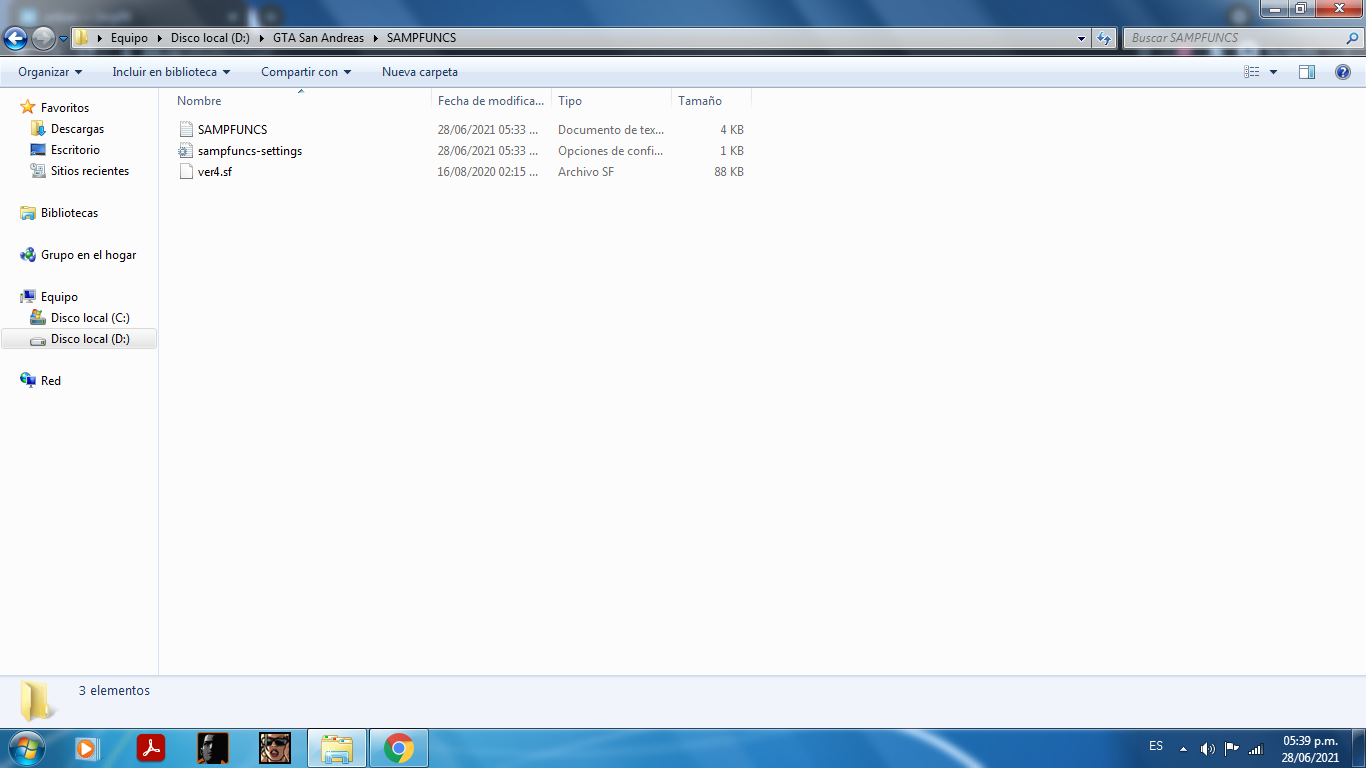Open Red in the navigation pane
This screenshot has height=768, width=1366.
(x=51, y=381)
